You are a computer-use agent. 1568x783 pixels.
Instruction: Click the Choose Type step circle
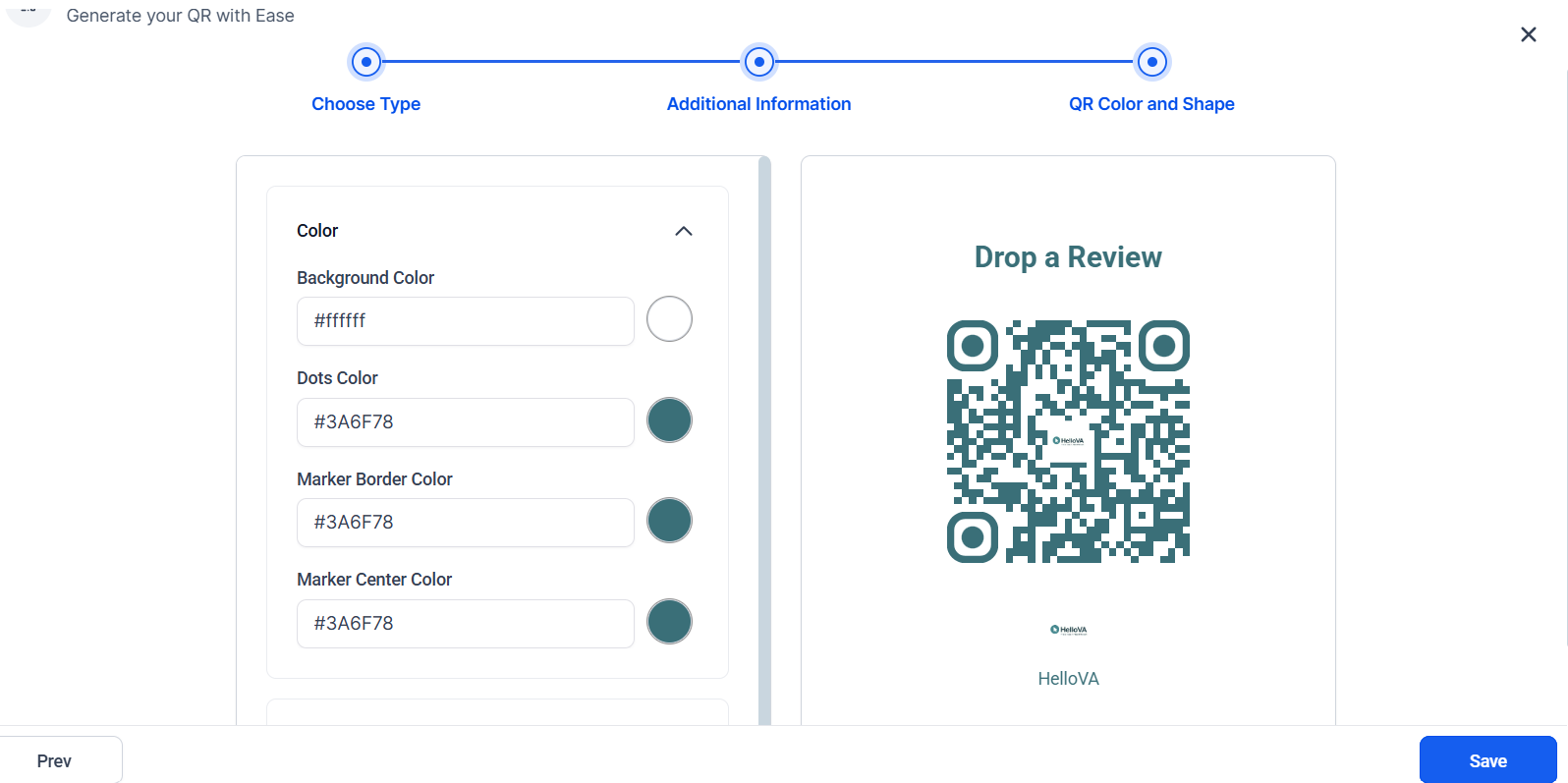366,62
